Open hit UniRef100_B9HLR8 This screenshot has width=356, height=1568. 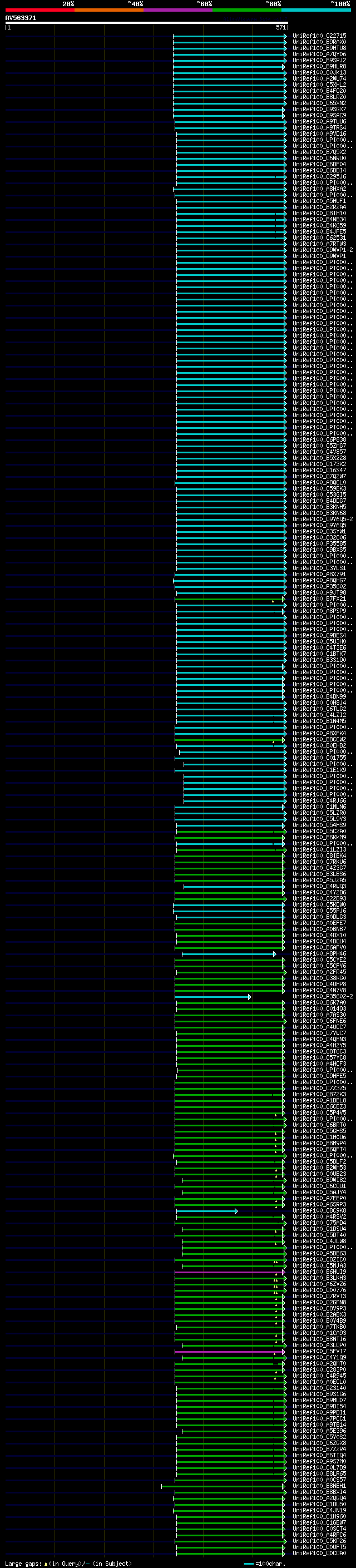[x=319, y=66]
